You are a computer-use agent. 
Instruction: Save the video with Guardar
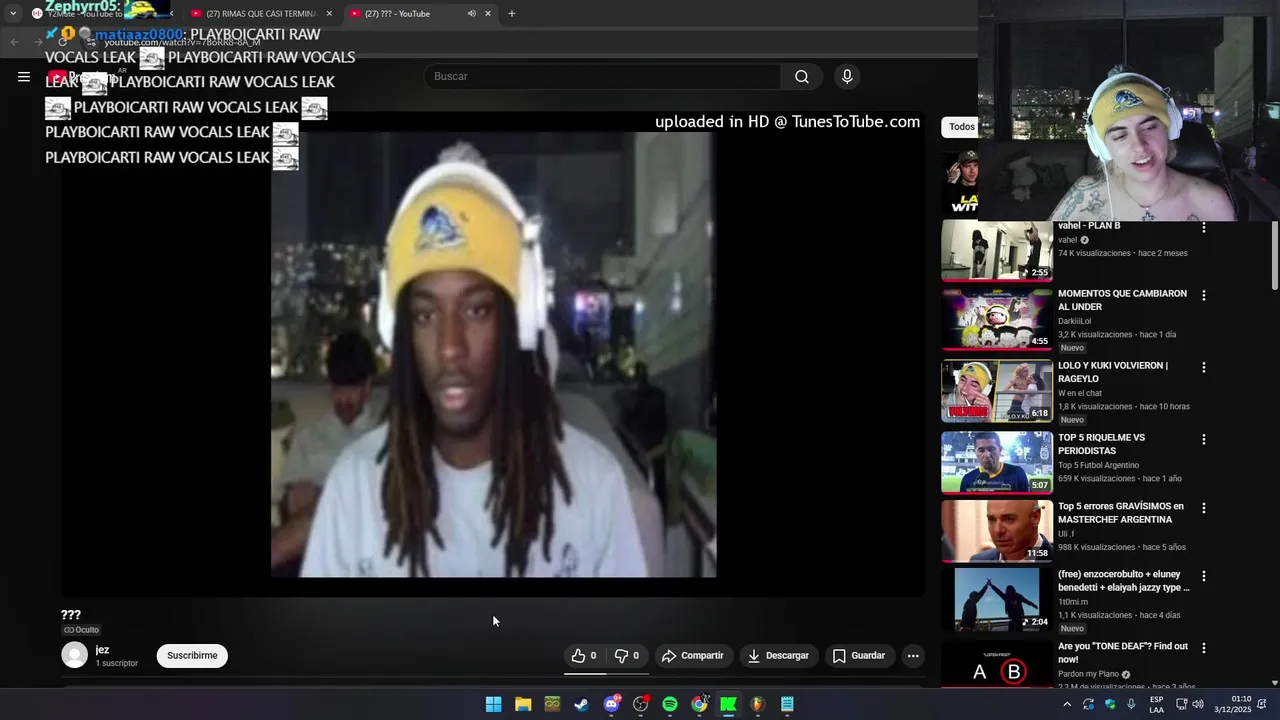click(x=859, y=656)
